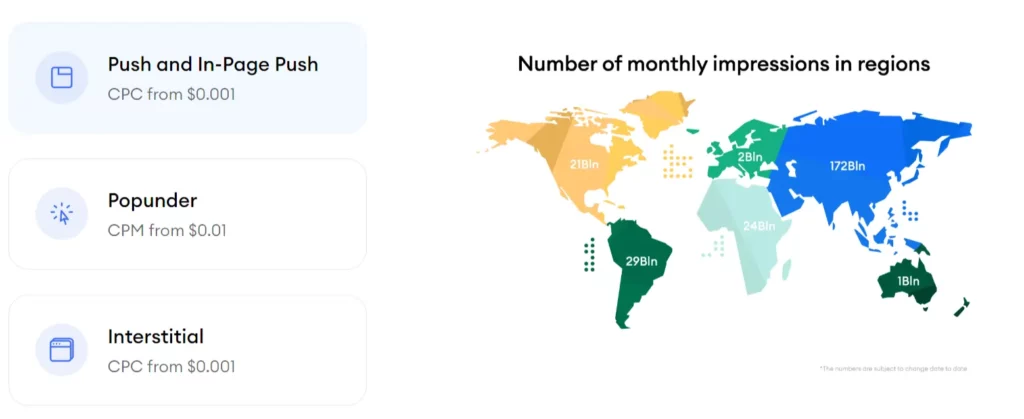Select the 29Bln label on South America
Viewport: 1024px width, 419px height.
tap(641, 262)
